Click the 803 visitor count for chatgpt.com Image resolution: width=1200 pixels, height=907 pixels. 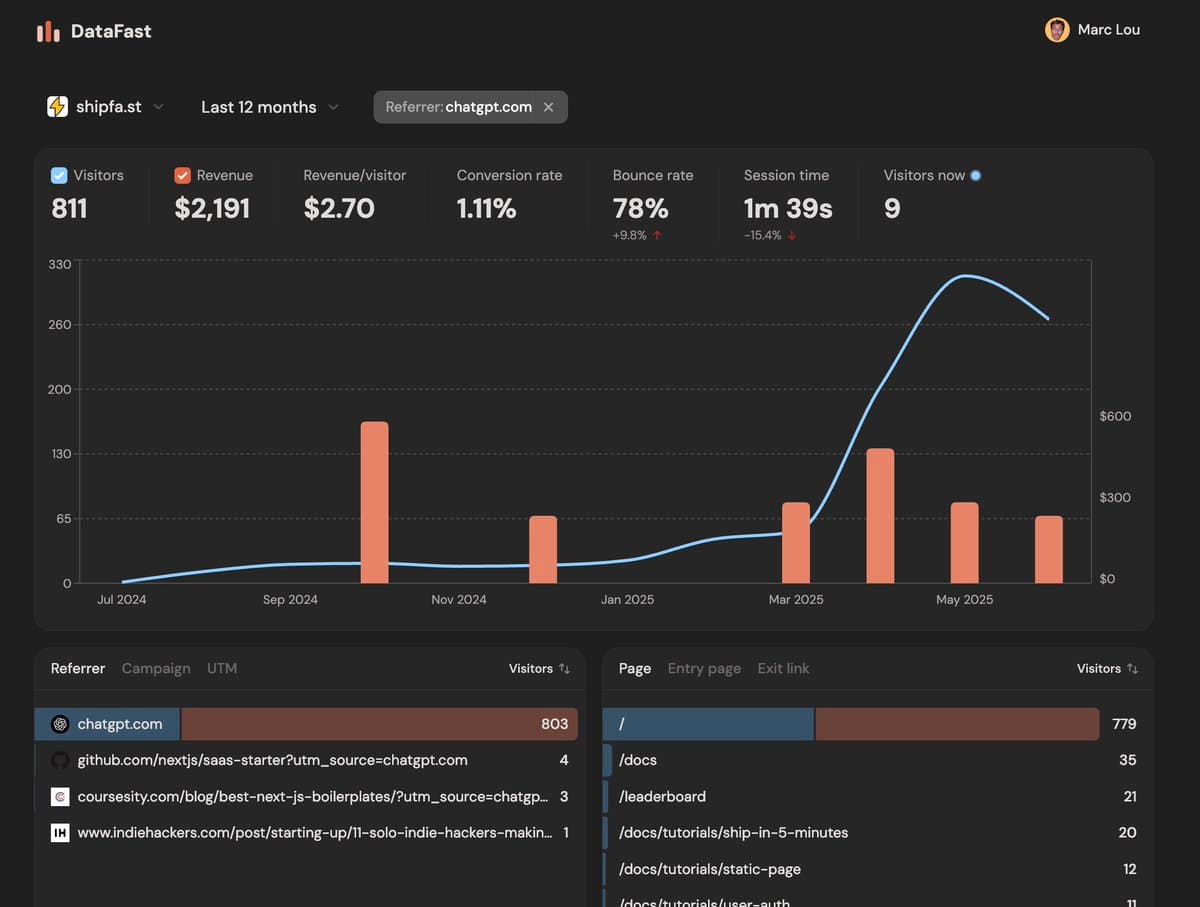pos(554,724)
